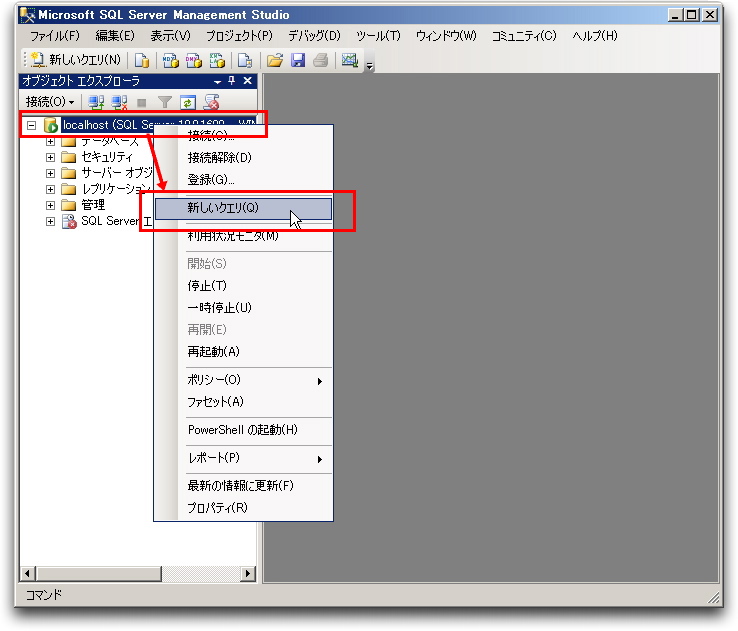
Task: Click the disconnect server icon
Action: coord(120,102)
